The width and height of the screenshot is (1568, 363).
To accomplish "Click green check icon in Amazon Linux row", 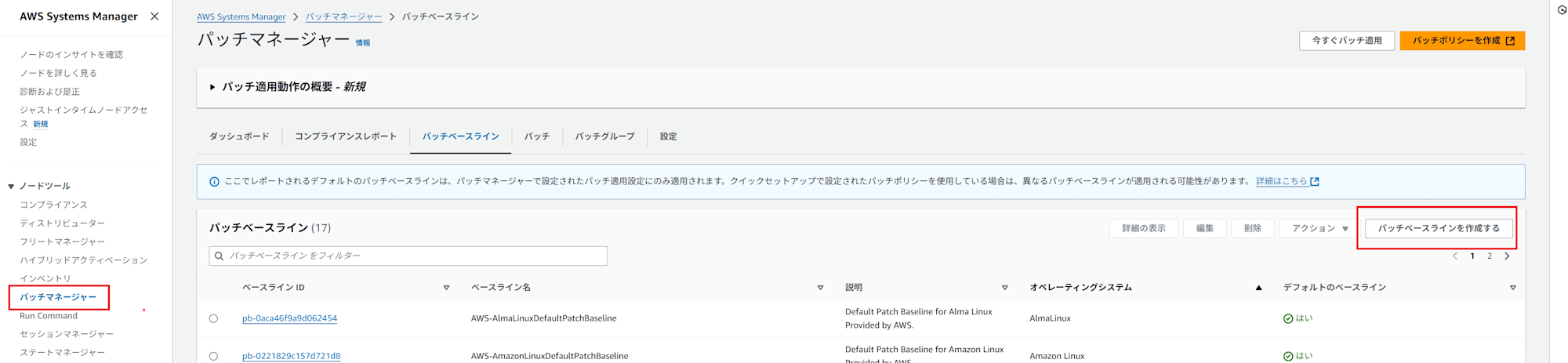I will 1288,356.
